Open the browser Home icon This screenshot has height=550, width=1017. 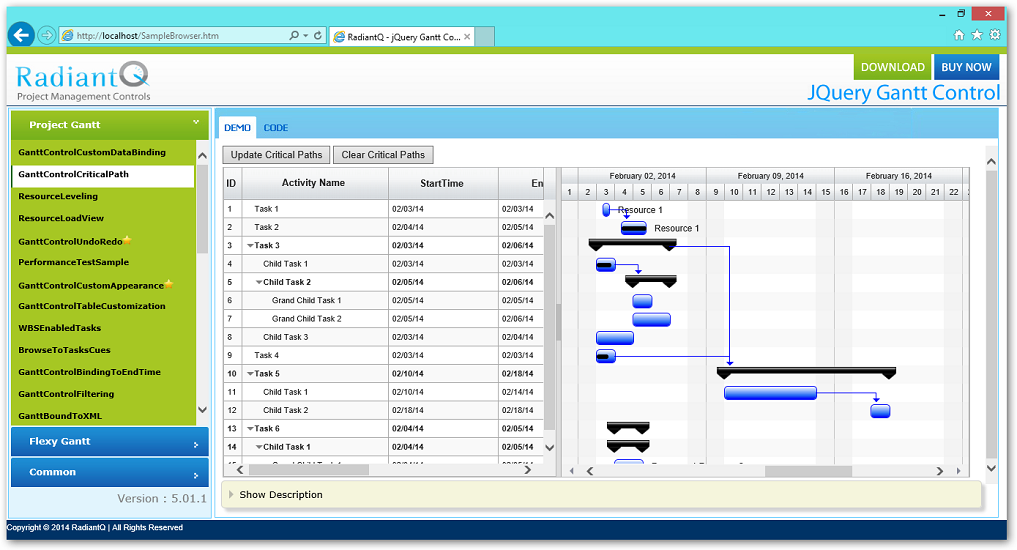point(959,35)
